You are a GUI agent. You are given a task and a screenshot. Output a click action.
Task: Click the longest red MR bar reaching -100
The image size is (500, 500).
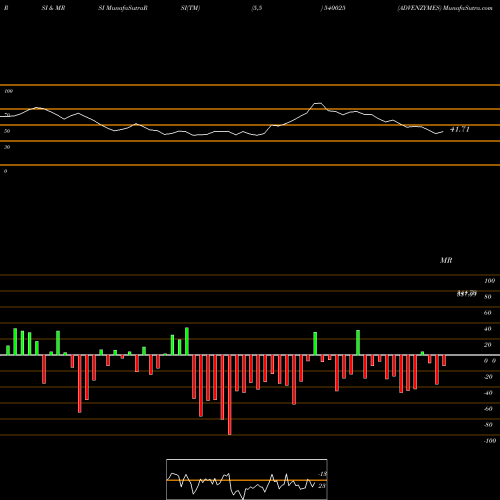(229, 395)
